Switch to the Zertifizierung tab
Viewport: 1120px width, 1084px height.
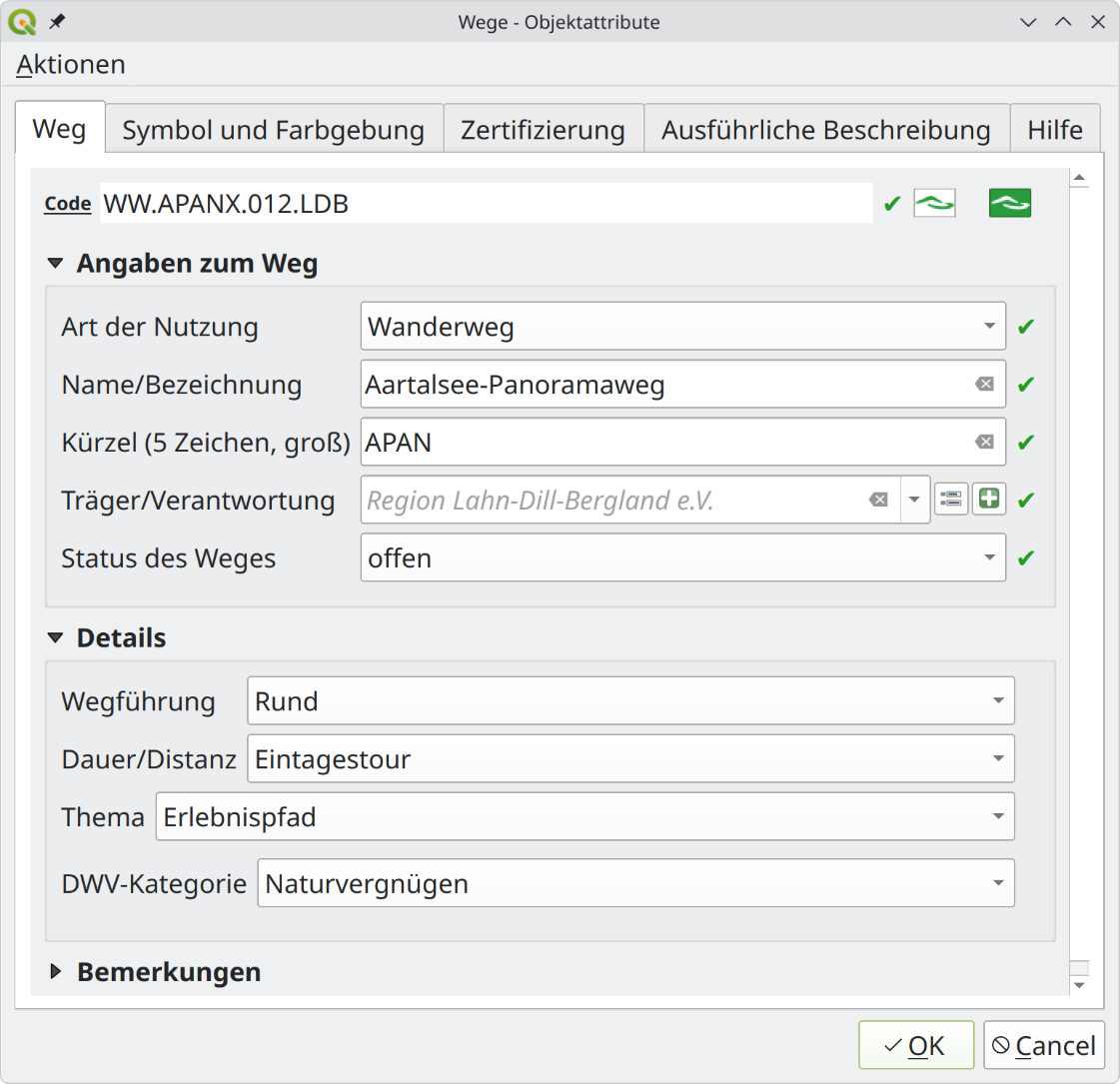[543, 129]
